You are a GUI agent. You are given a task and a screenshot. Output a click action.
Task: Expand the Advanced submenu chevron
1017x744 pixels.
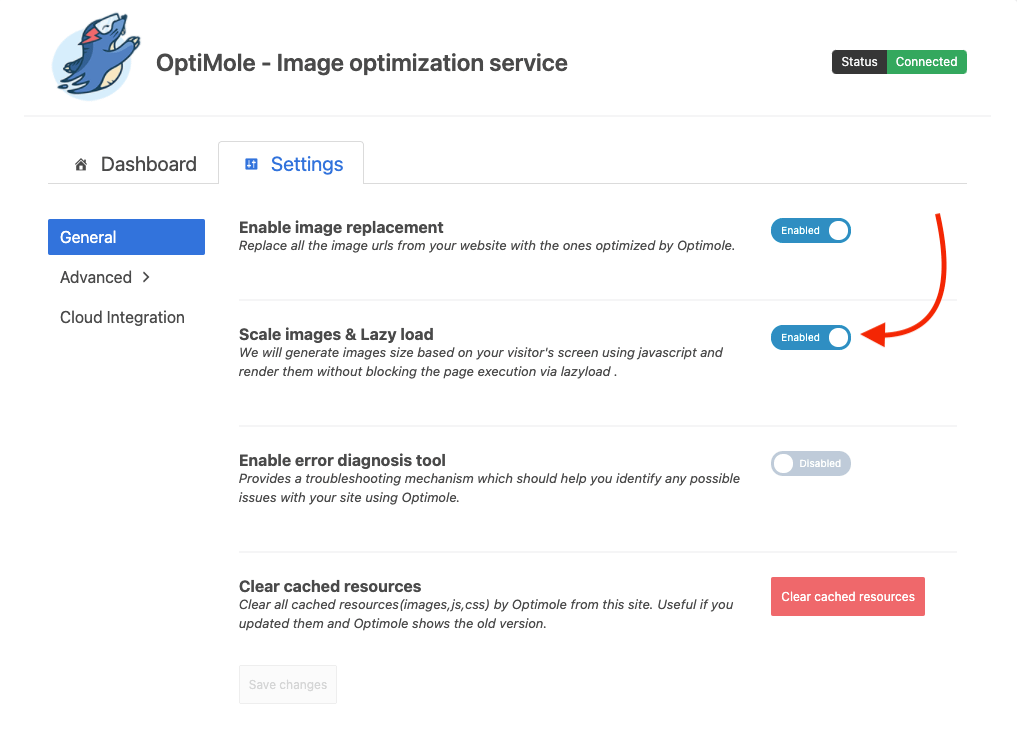(146, 278)
